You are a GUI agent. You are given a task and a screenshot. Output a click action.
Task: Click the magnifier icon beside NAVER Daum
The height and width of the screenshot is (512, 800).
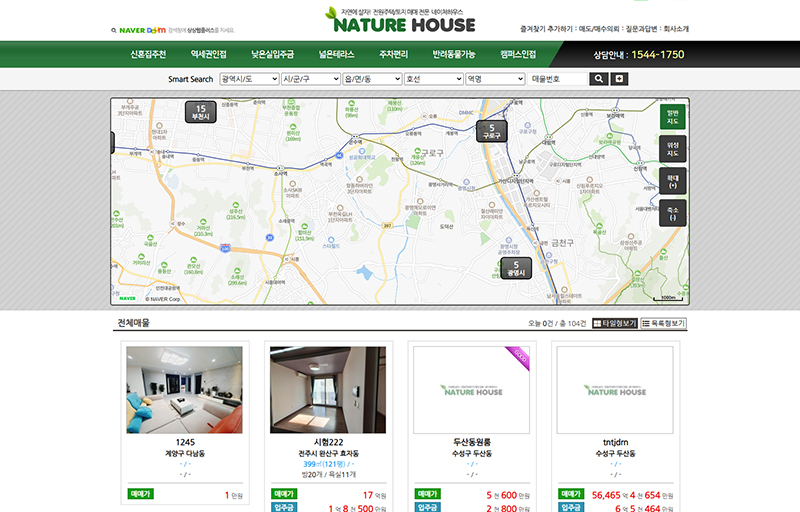[114, 31]
